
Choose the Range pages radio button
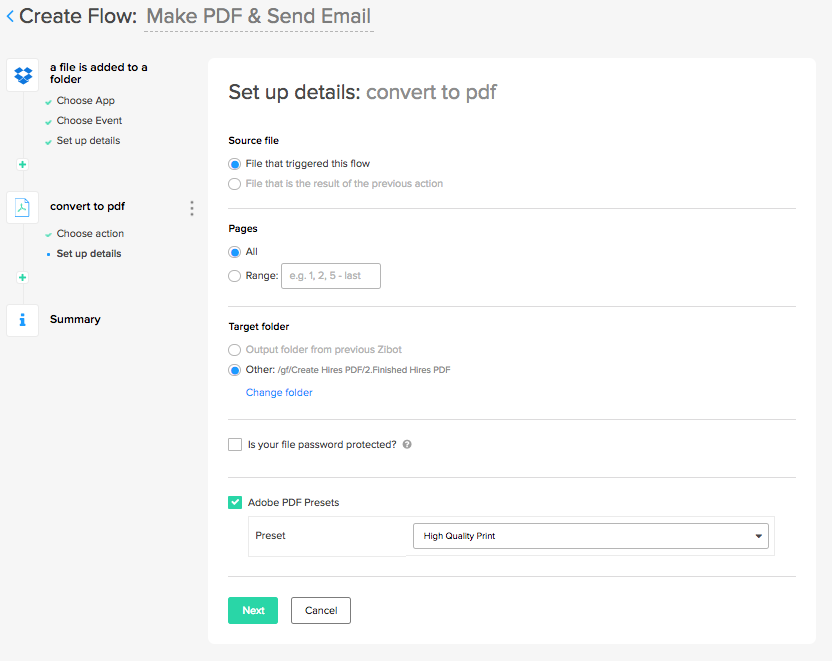(x=235, y=276)
